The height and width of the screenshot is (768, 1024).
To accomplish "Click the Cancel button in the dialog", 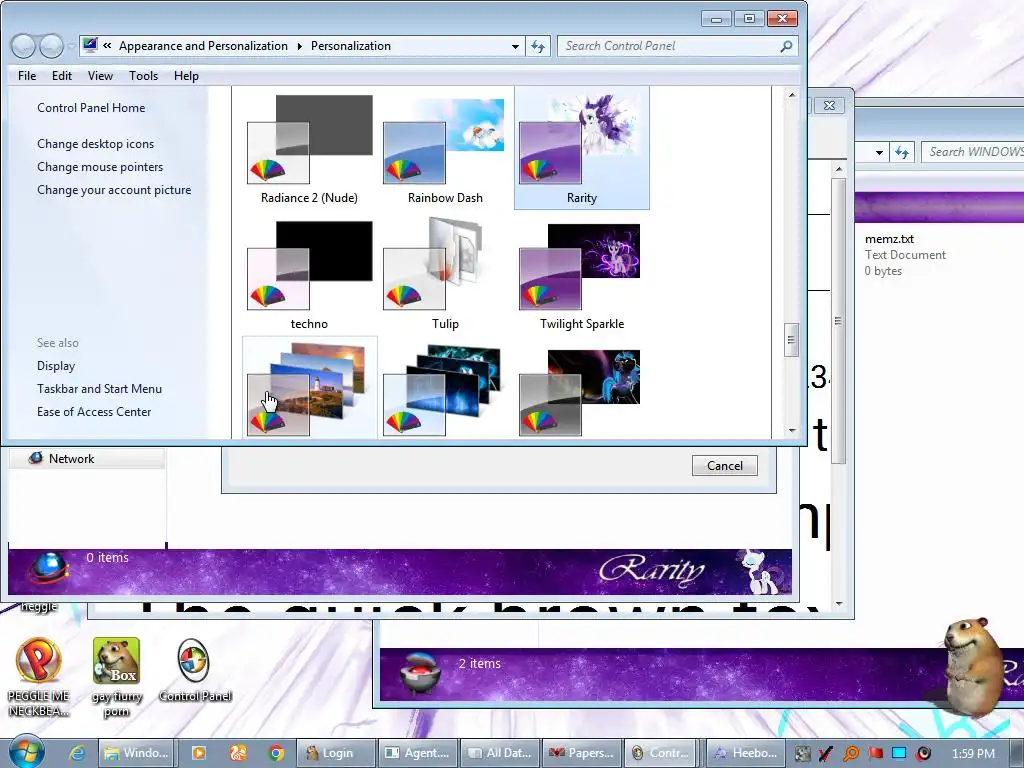I will [x=725, y=466].
